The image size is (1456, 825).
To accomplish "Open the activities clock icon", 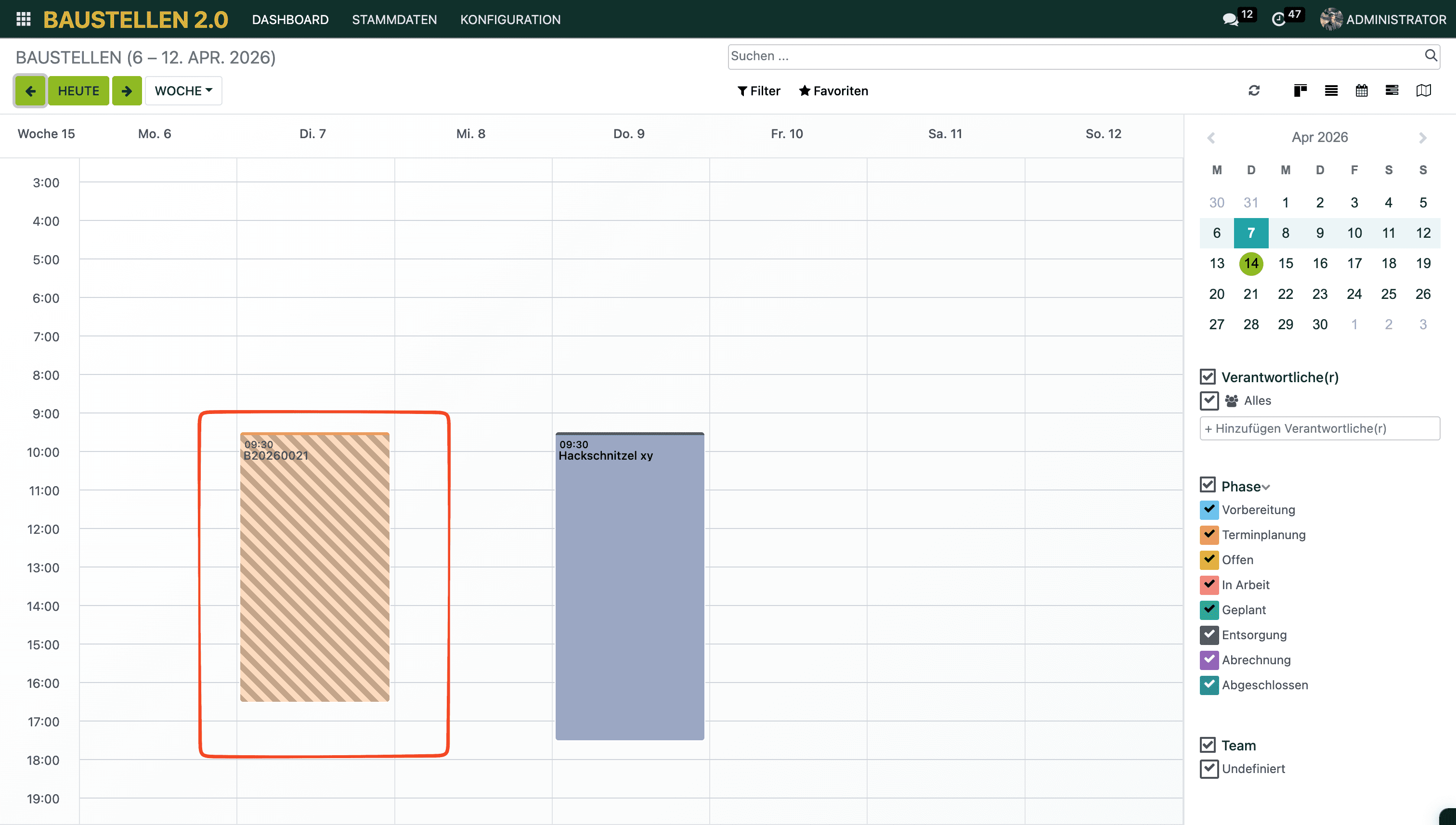I will point(1278,20).
